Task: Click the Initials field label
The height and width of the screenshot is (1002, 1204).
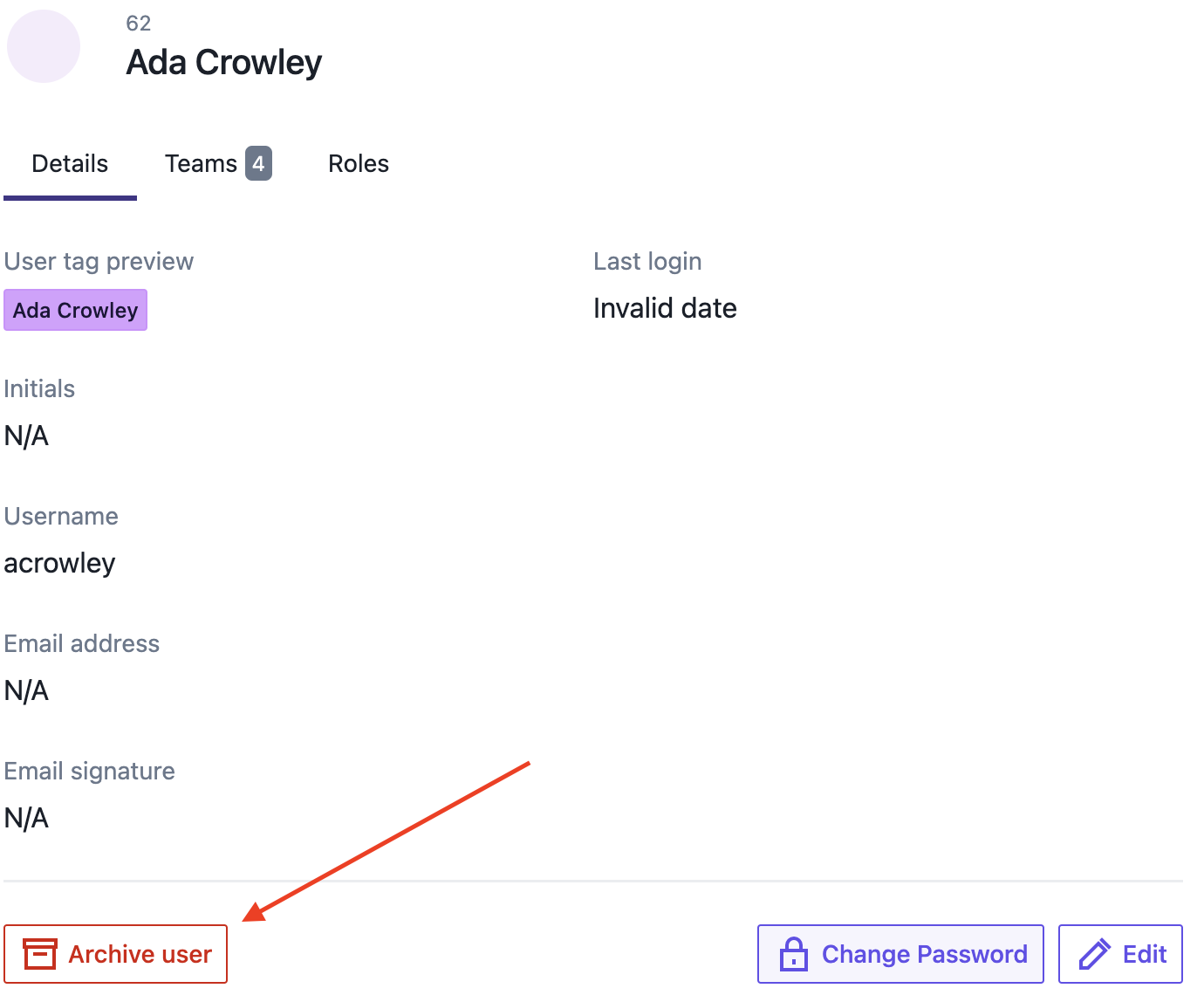Action: tap(39, 389)
